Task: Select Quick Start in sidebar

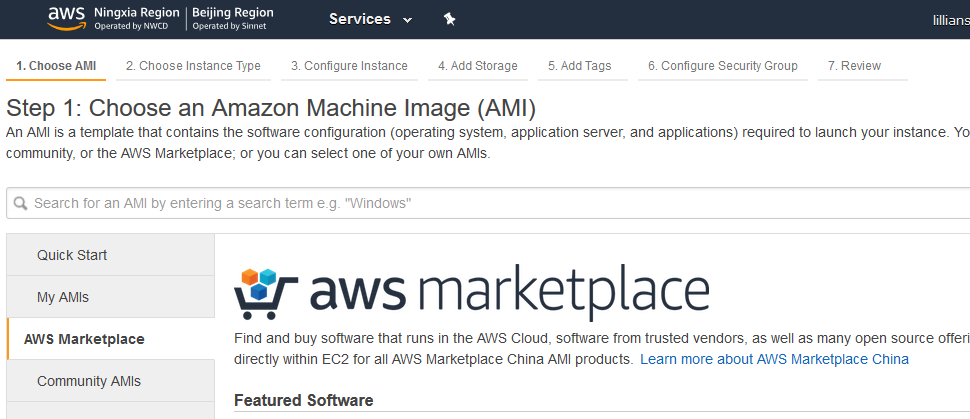Action: pyautogui.click(x=111, y=255)
